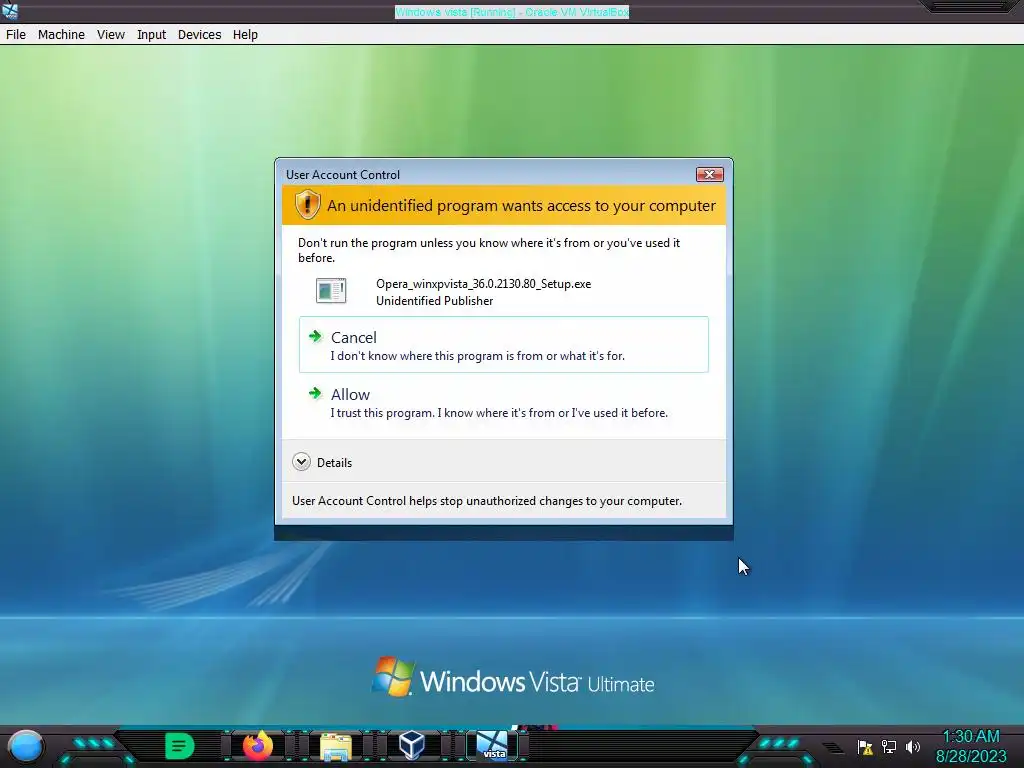Viewport: 1024px width, 768px height.
Task: Open the Input menu
Action: [x=152, y=35]
